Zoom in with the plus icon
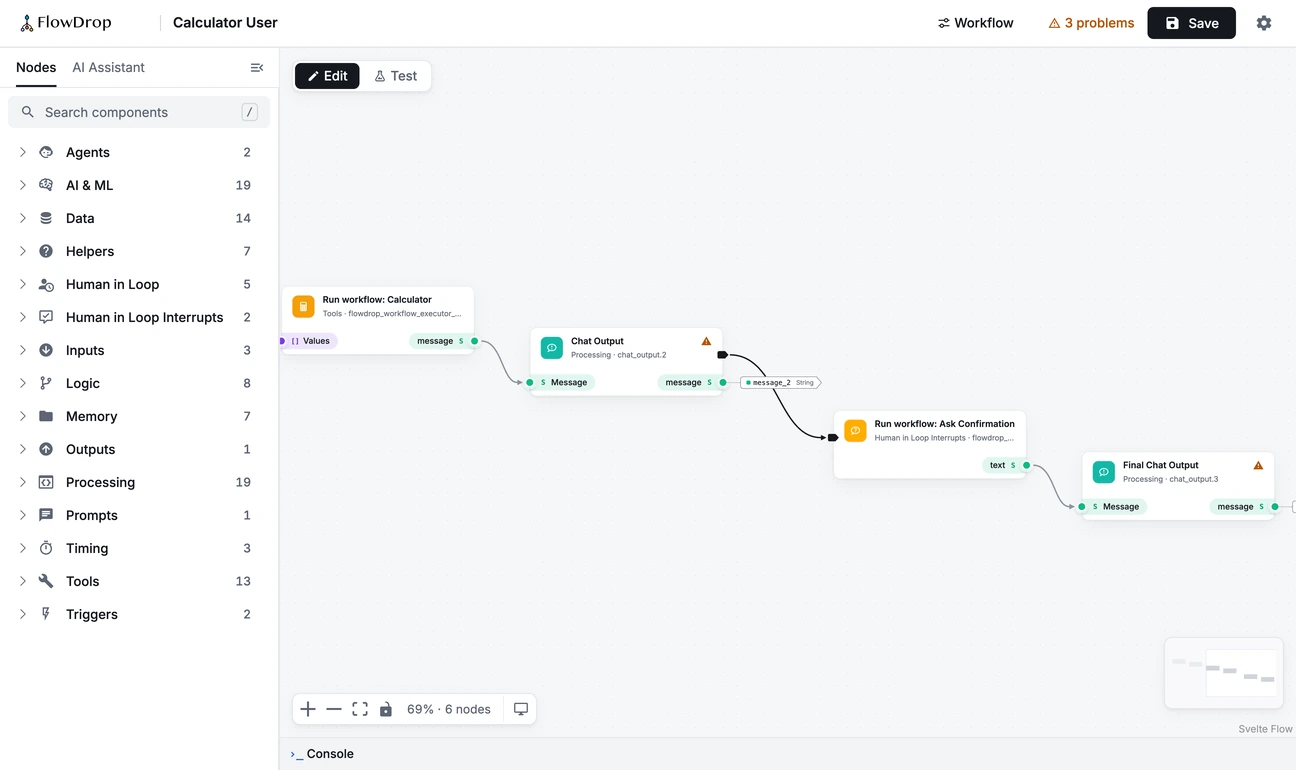1296x770 pixels. [308, 709]
